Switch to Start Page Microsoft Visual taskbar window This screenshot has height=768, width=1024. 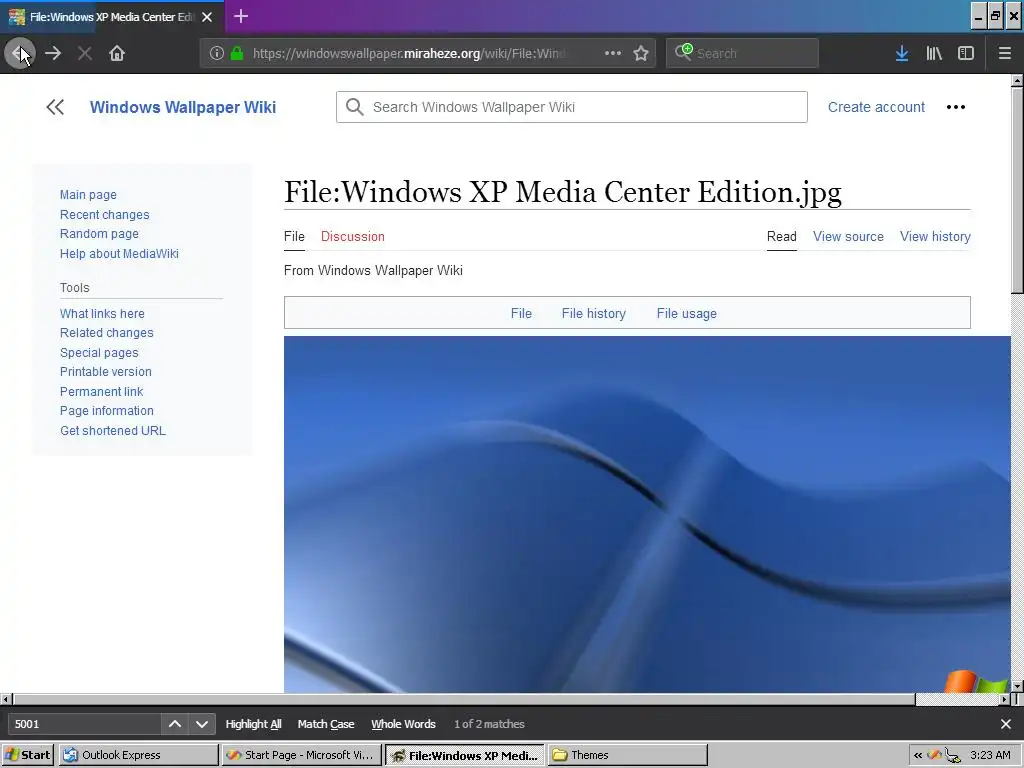pos(301,755)
